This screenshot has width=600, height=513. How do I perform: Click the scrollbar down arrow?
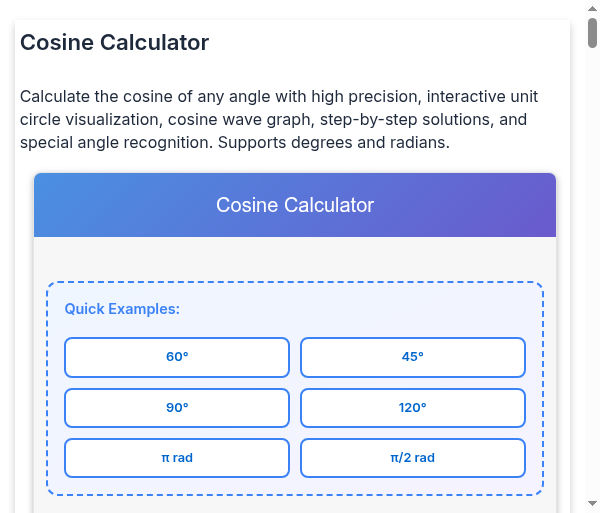pyautogui.click(x=592, y=503)
